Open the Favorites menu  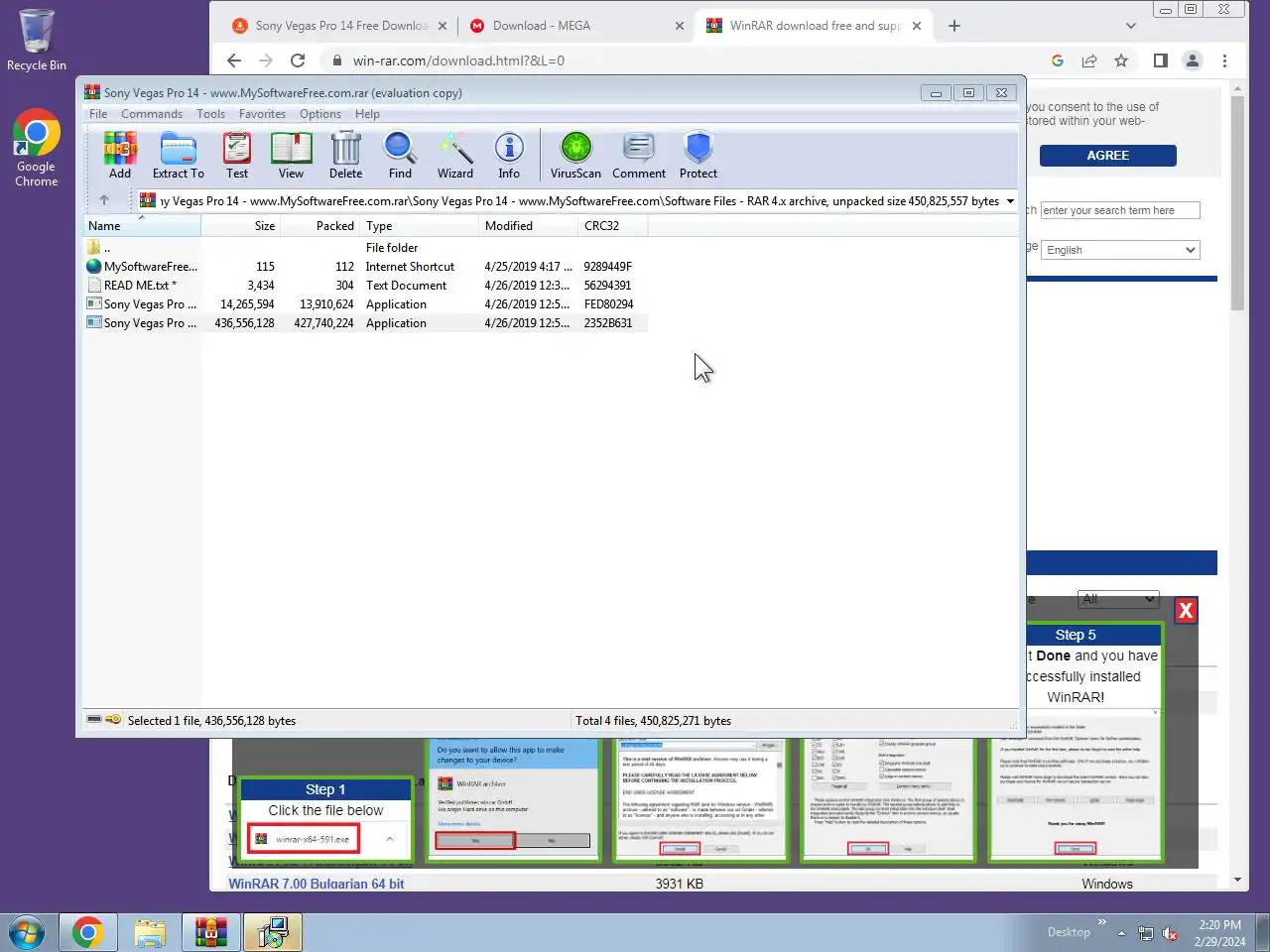pos(262,114)
